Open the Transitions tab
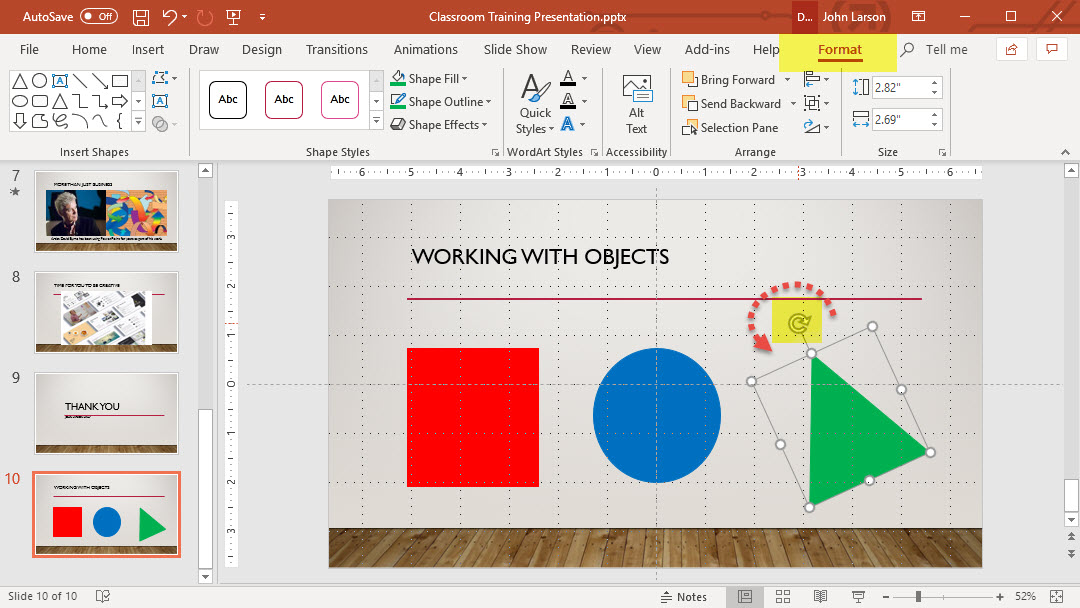1080x608 pixels. click(x=337, y=49)
